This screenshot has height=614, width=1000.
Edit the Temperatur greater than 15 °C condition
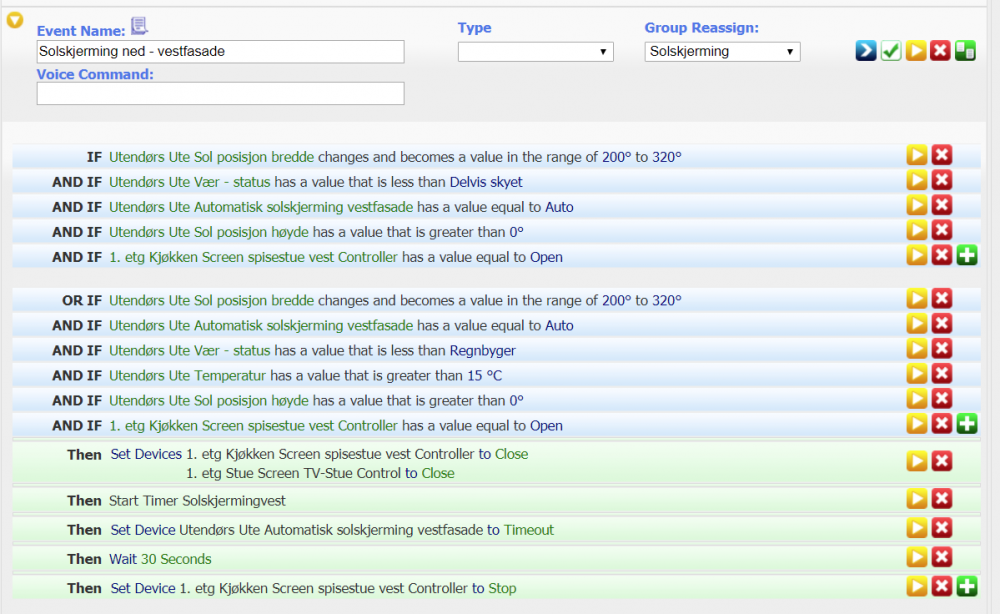[x=916, y=373]
